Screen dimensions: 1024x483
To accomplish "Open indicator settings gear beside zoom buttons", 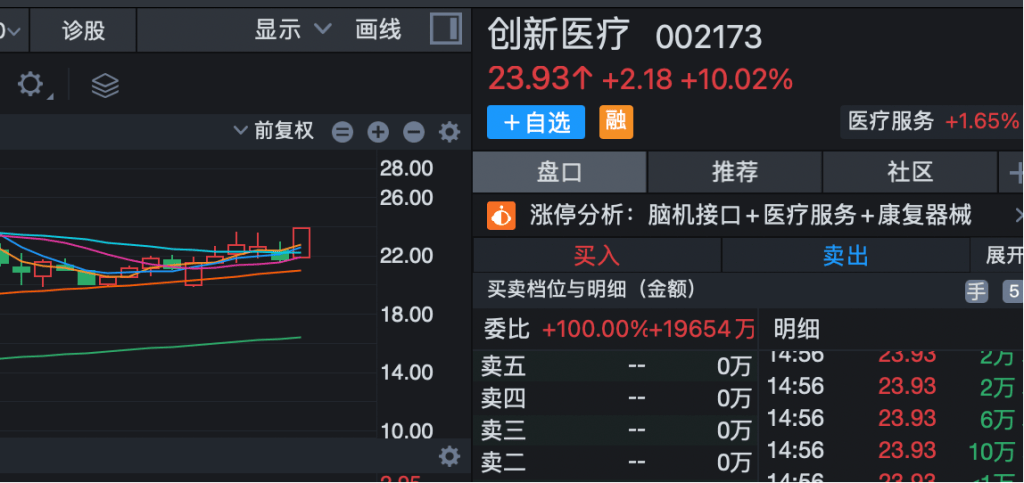I will point(450,131).
